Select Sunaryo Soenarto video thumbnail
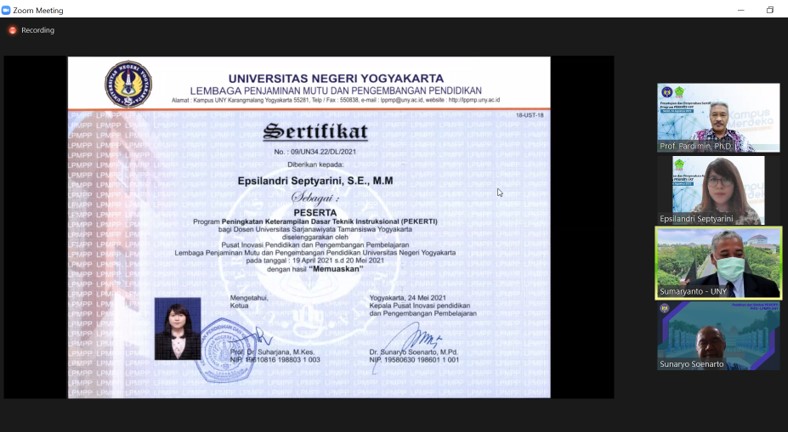This screenshot has width=788, height=432. coord(719,336)
